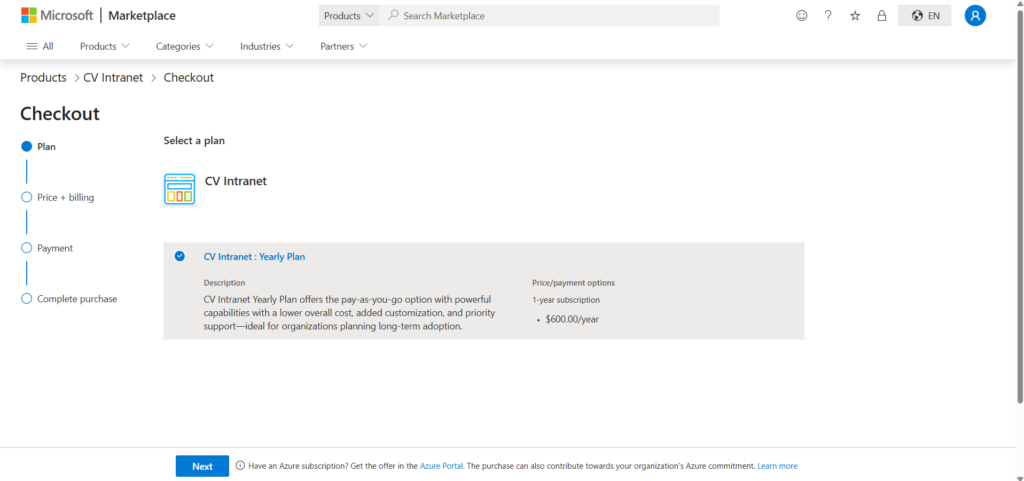Screen dimensions: 1024x481
Task: Open the All hamburger menu
Action: pos(40,46)
